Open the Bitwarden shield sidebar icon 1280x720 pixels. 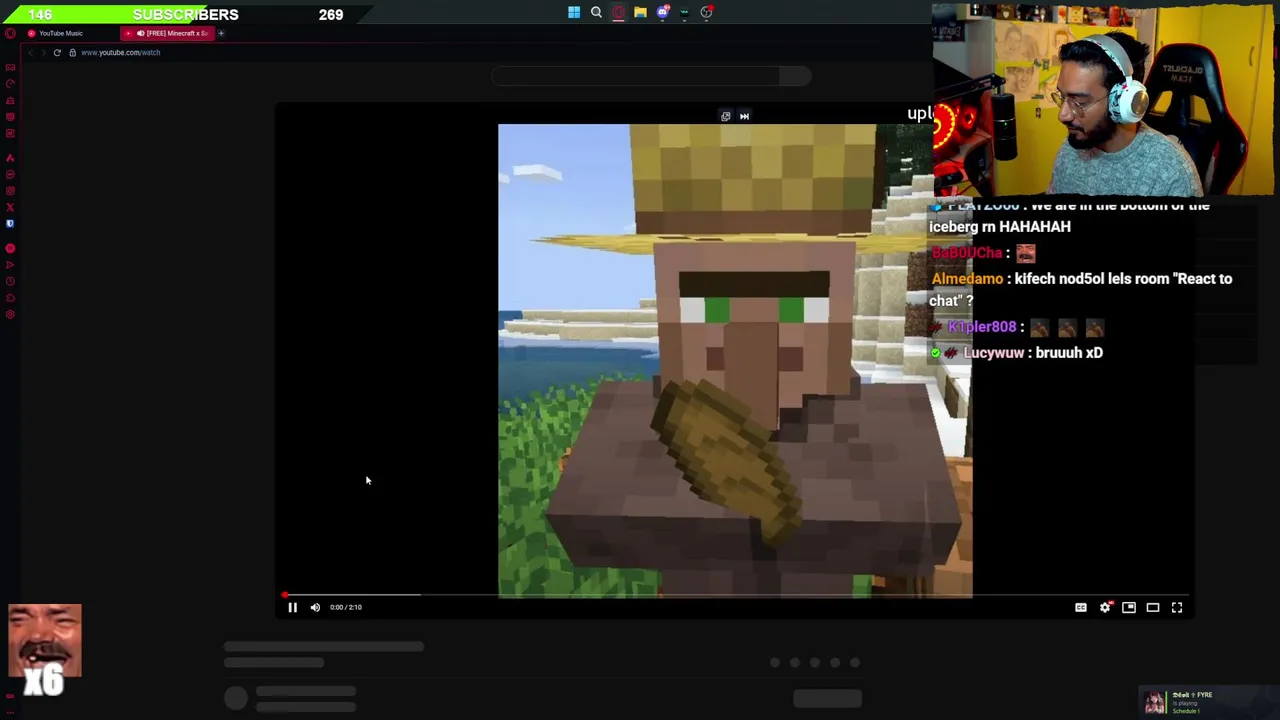(10, 224)
